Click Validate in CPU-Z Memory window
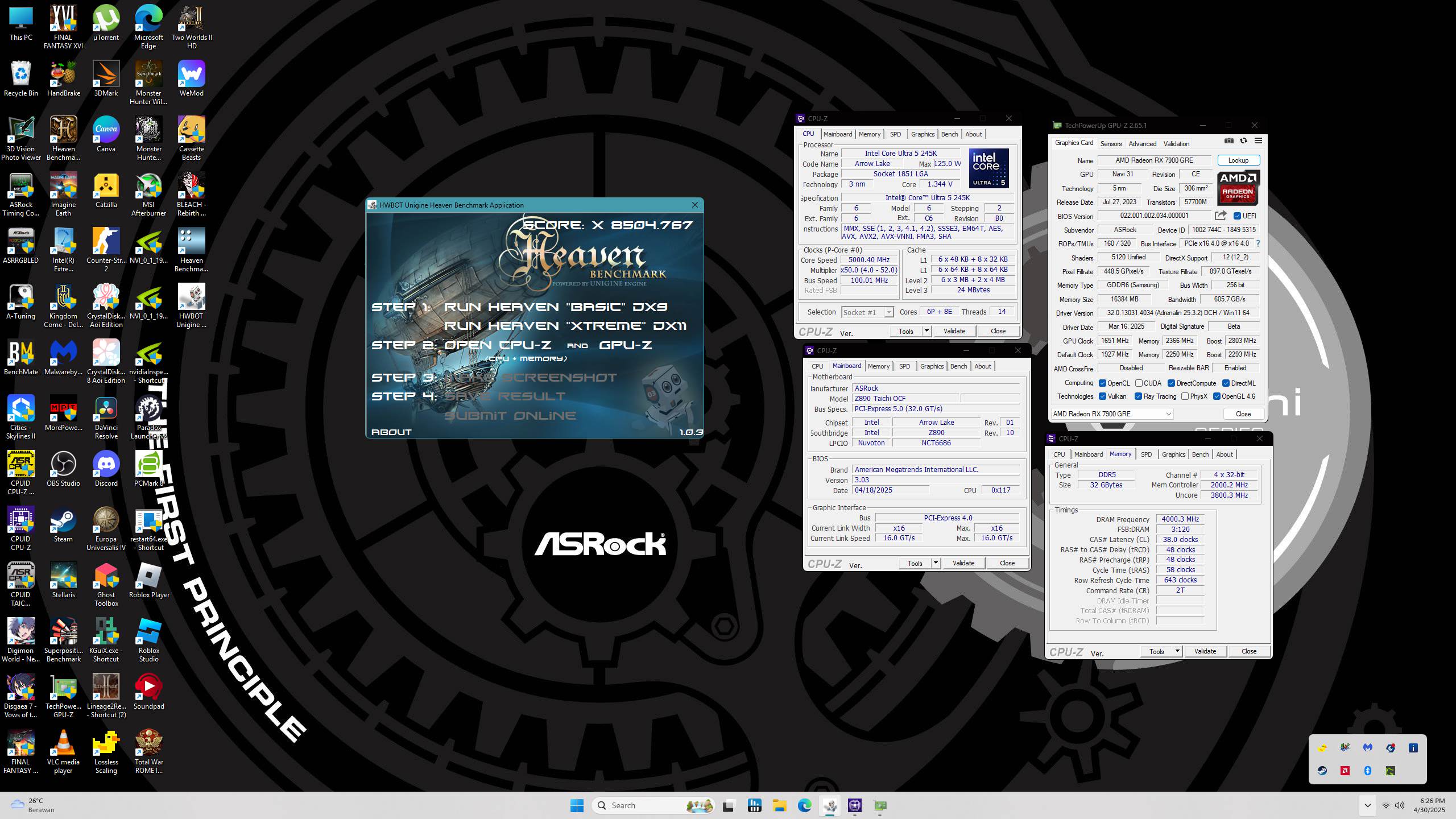The image size is (1456, 819). 1205,651
